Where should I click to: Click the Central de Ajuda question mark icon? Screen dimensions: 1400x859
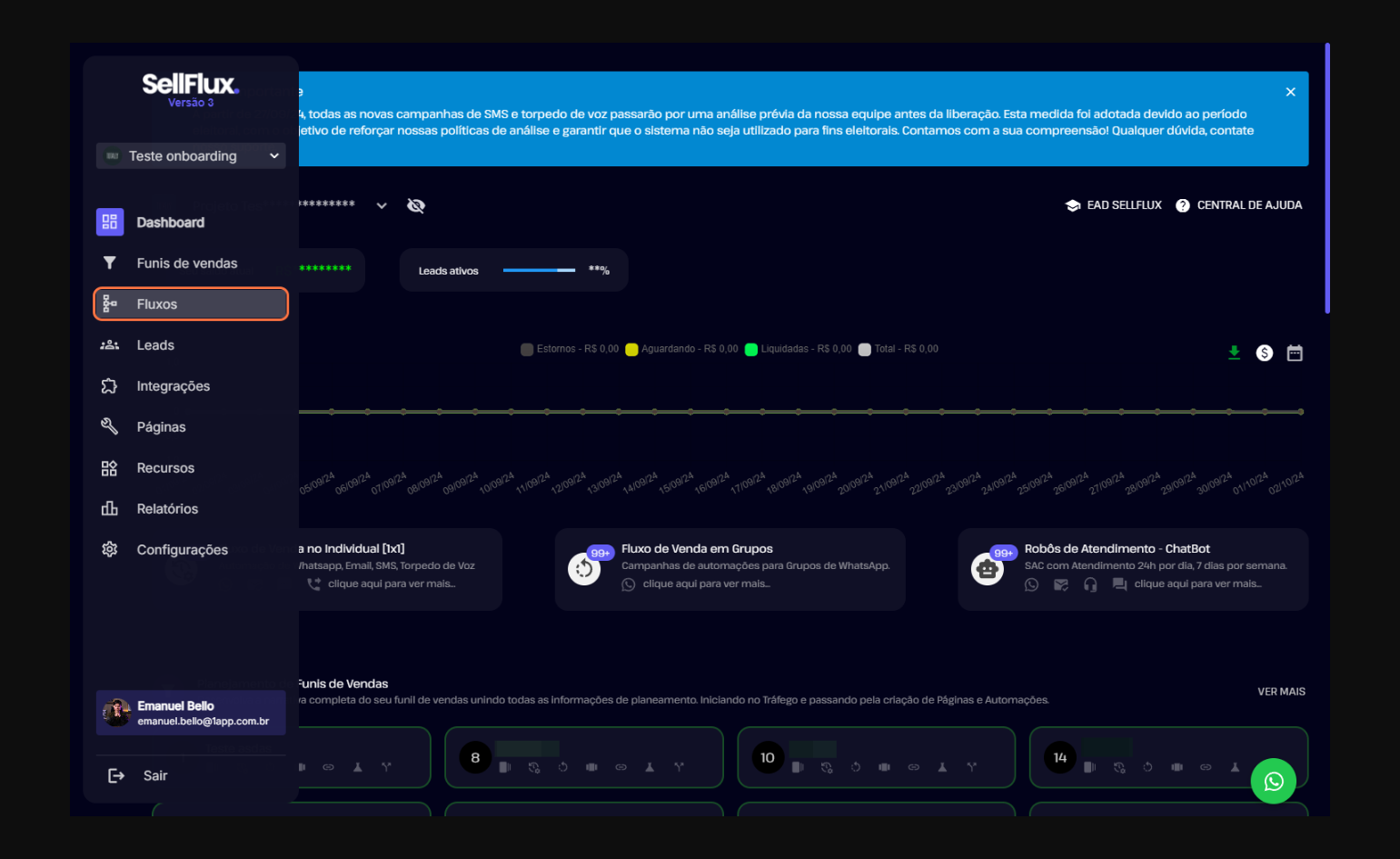tap(1182, 205)
